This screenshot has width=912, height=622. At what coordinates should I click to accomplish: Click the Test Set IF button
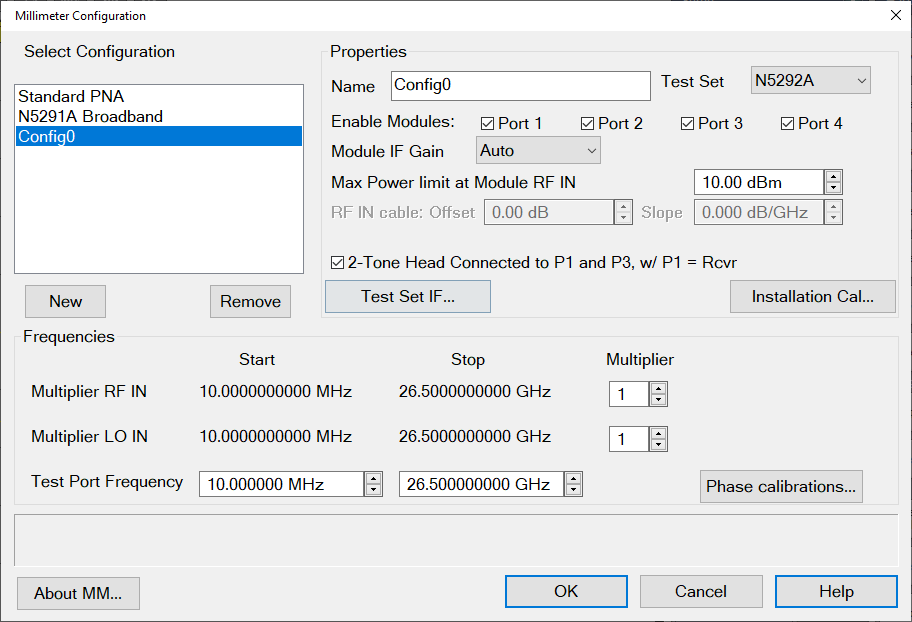pyautogui.click(x=408, y=297)
